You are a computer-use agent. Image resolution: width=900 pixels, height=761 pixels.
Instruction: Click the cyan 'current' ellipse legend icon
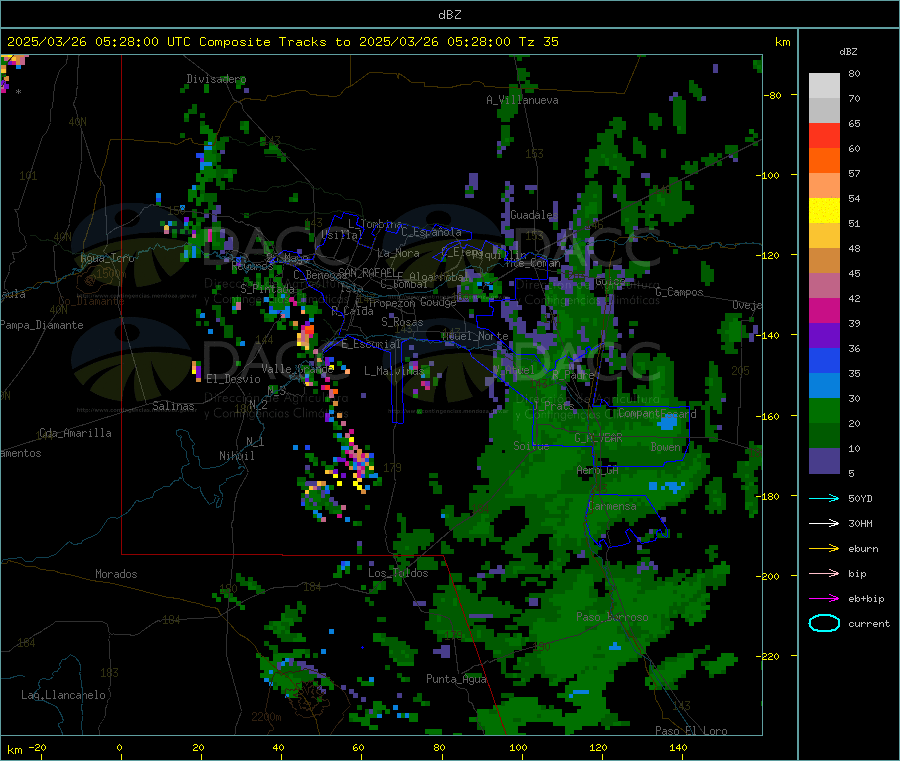point(824,623)
